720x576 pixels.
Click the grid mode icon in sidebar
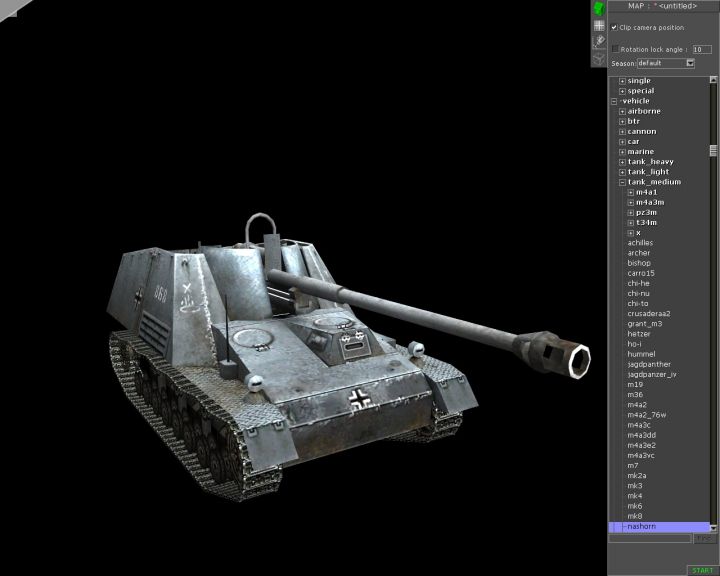(x=599, y=26)
